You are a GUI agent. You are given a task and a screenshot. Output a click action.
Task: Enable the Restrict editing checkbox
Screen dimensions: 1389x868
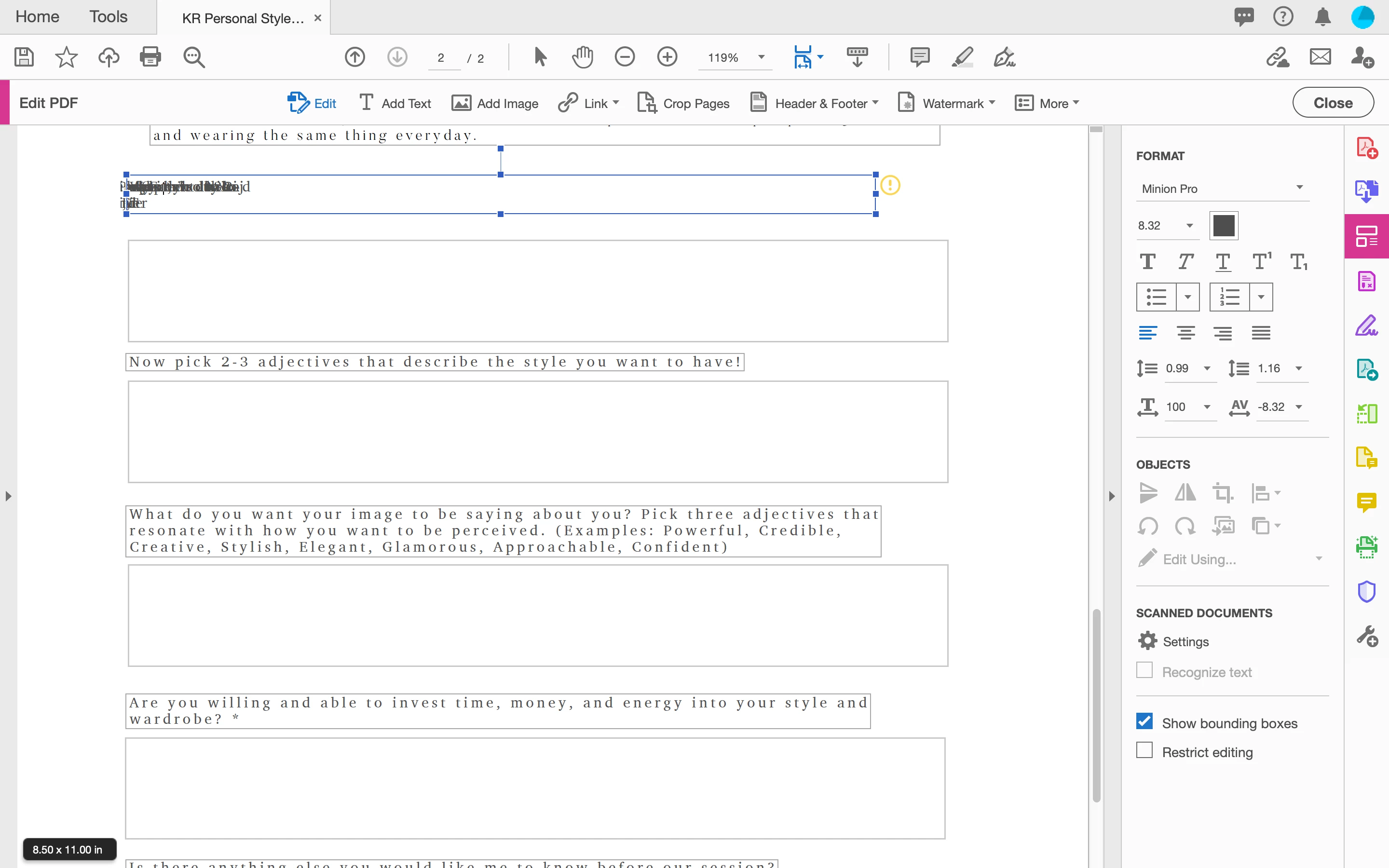click(x=1144, y=751)
